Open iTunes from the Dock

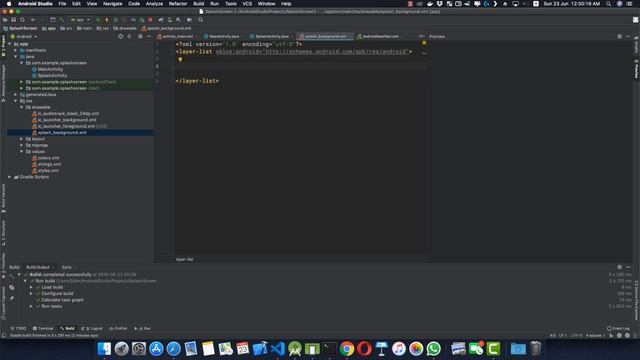click(399, 349)
